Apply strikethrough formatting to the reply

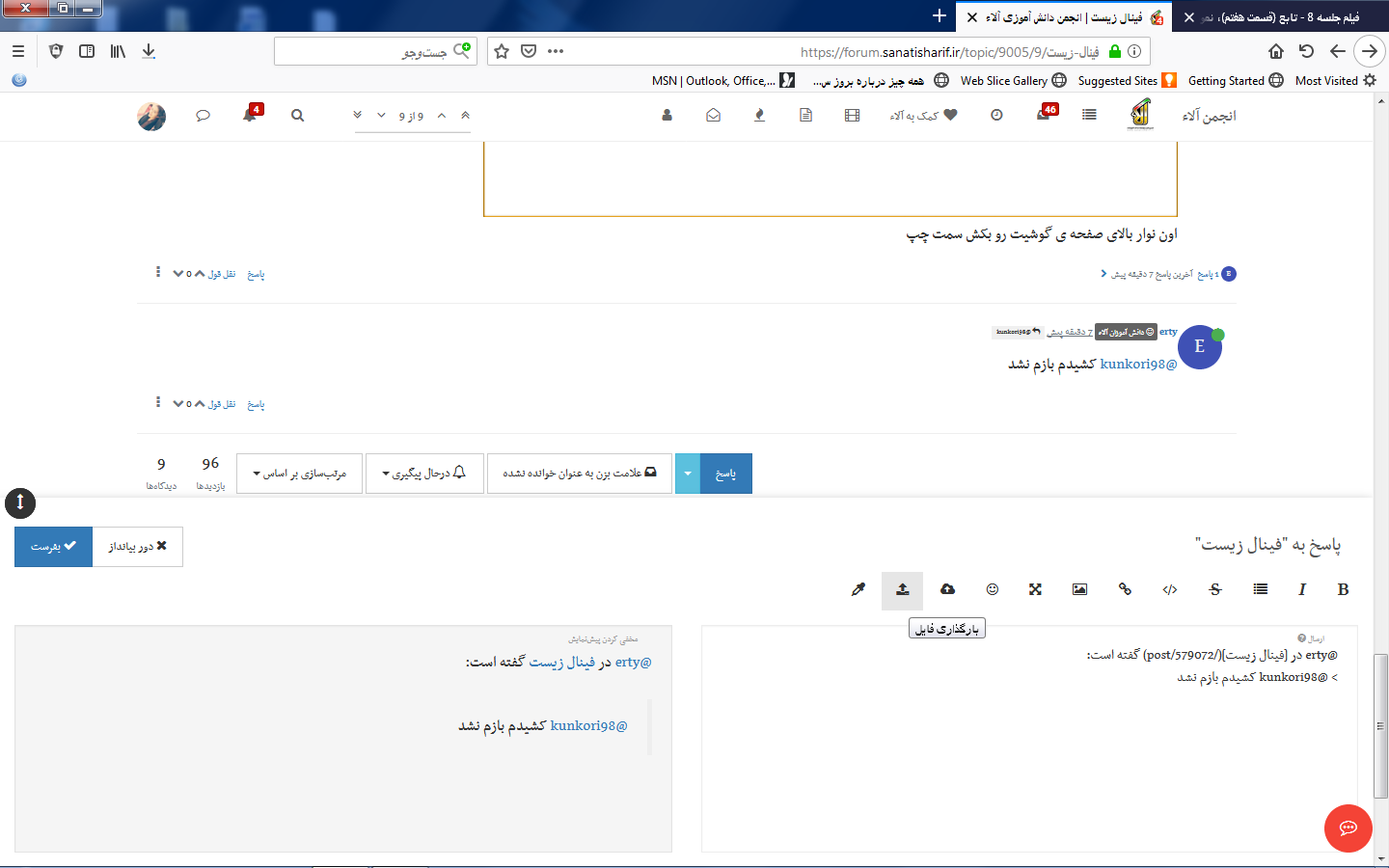(1214, 590)
